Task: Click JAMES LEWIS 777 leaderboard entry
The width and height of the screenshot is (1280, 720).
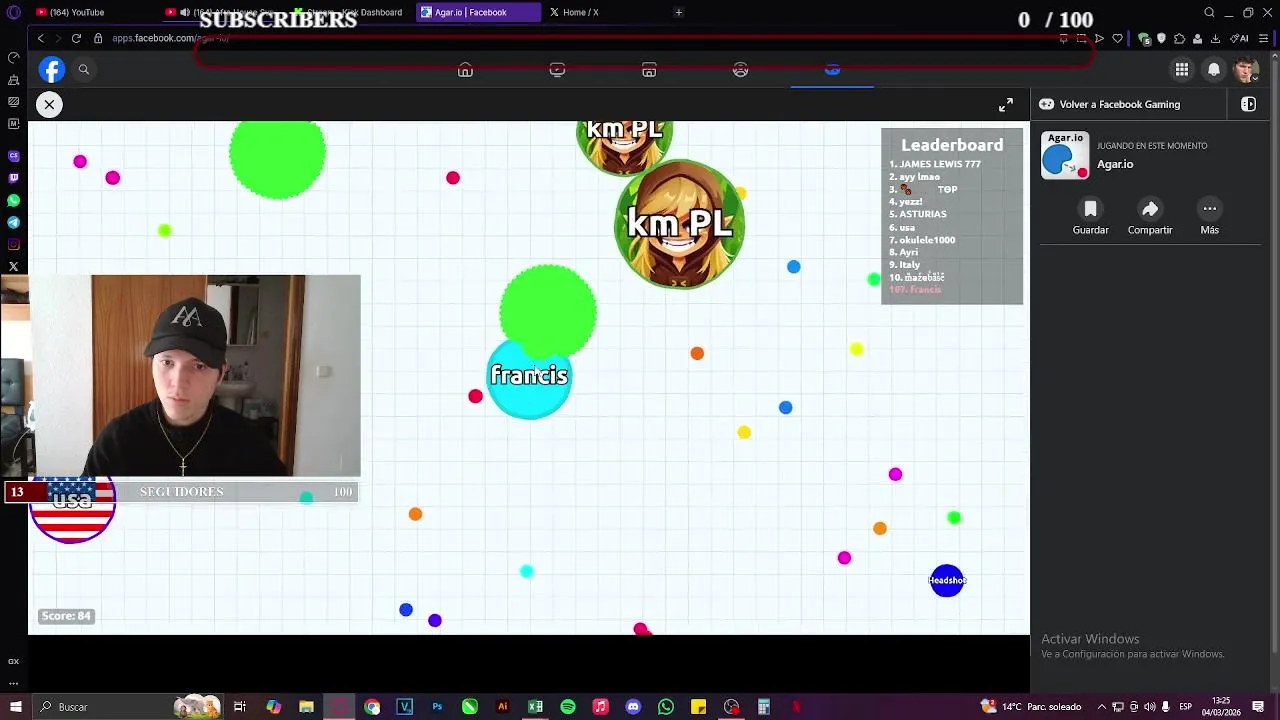Action: pos(935,164)
